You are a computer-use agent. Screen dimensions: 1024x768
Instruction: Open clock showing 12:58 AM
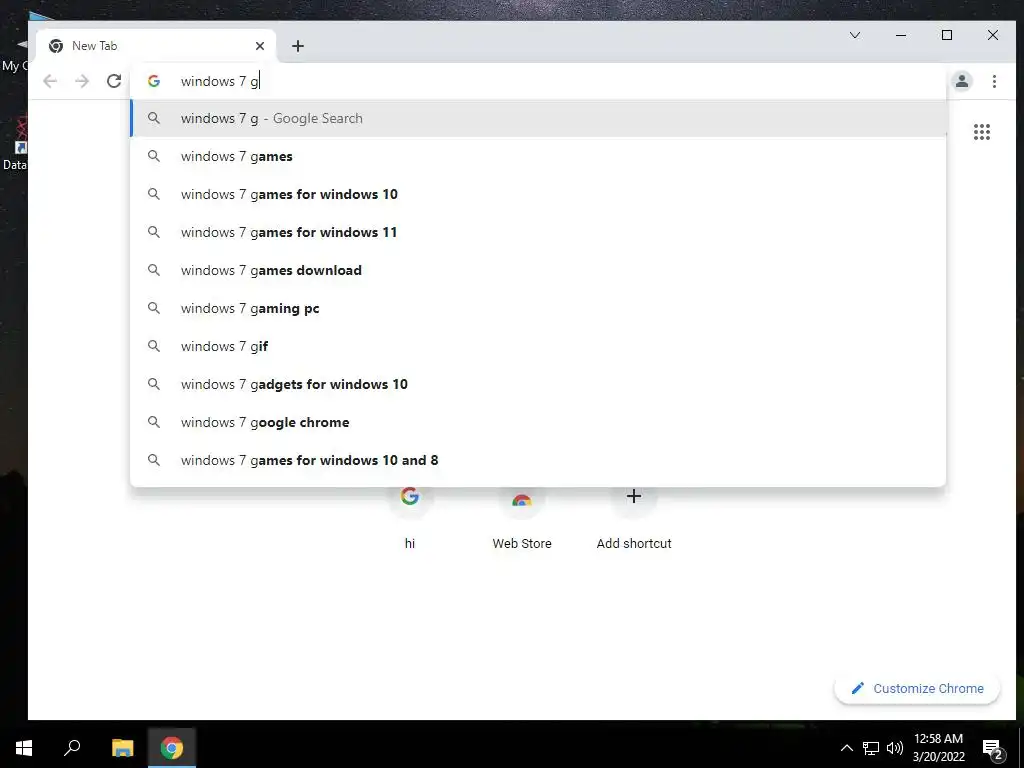[x=938, y=747]
